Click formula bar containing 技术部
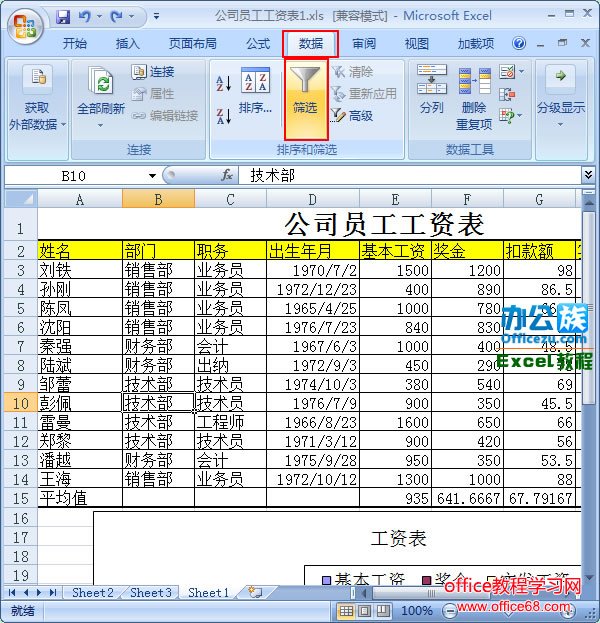Image resolution: width=600 pixels, height=623 pixels. 409,175
